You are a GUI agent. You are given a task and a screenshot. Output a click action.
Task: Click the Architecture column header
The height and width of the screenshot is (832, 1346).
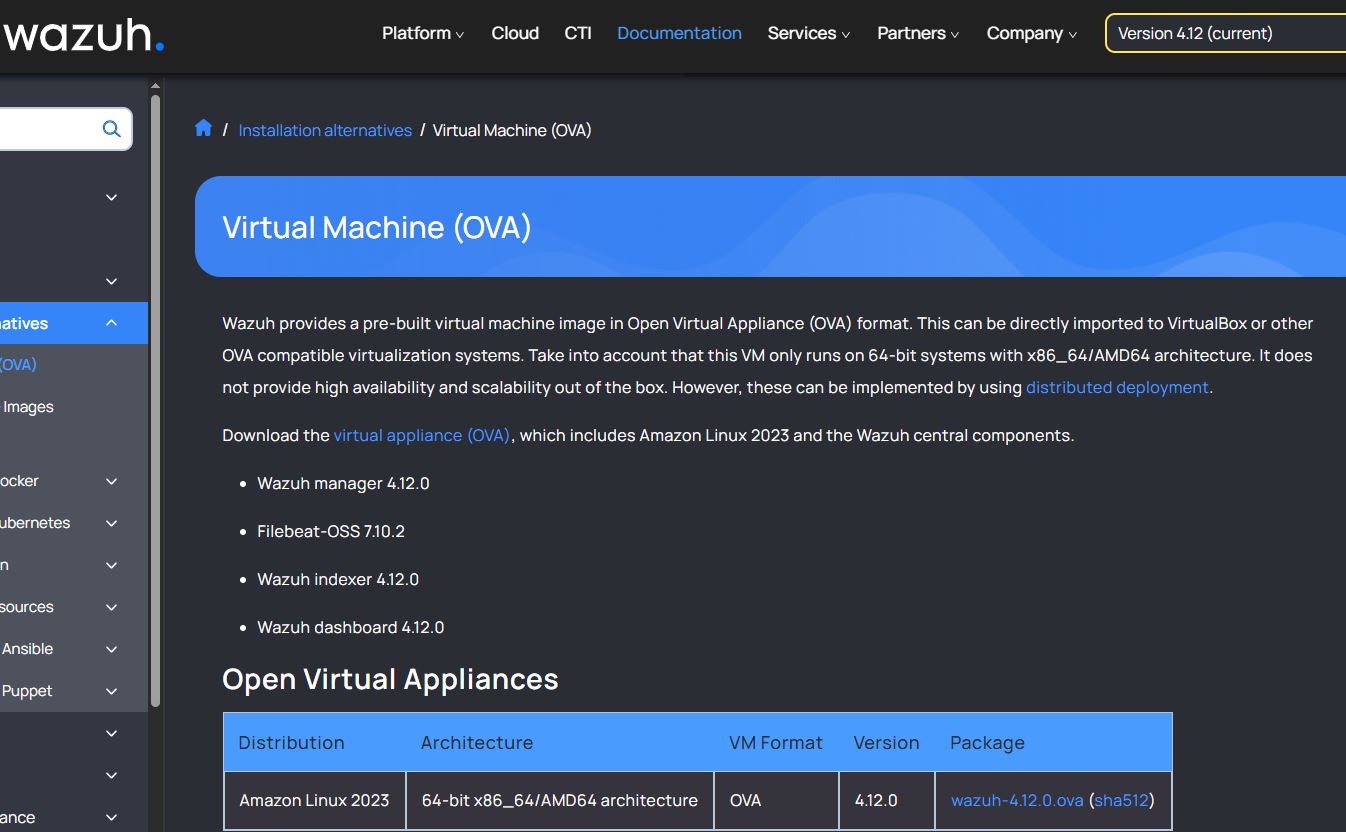[477, 742]
